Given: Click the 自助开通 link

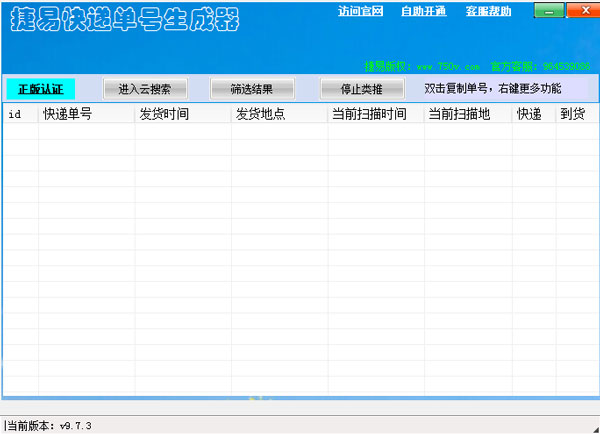Looking at the screenshot, I should point(424,12).
